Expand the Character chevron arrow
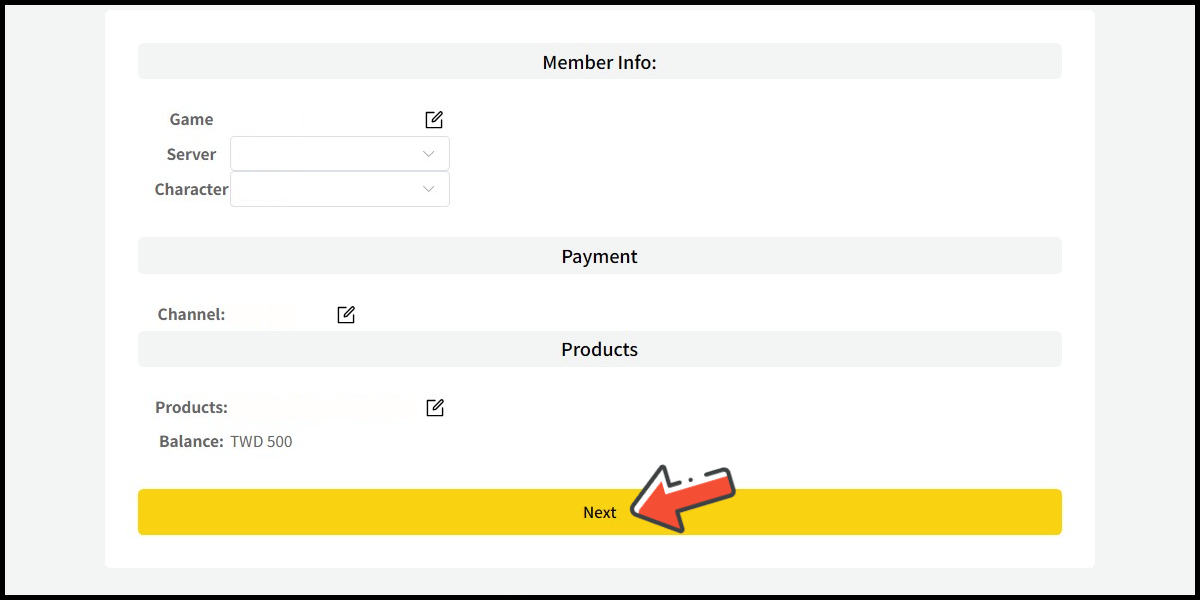This screenshot has height=600, width=1200. (x=429, y=189)
